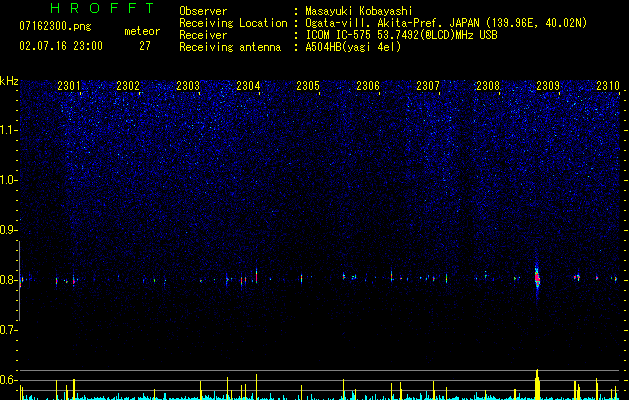Select the filename 07162300.png
The image size is (629, 400).
pos(55,26)
